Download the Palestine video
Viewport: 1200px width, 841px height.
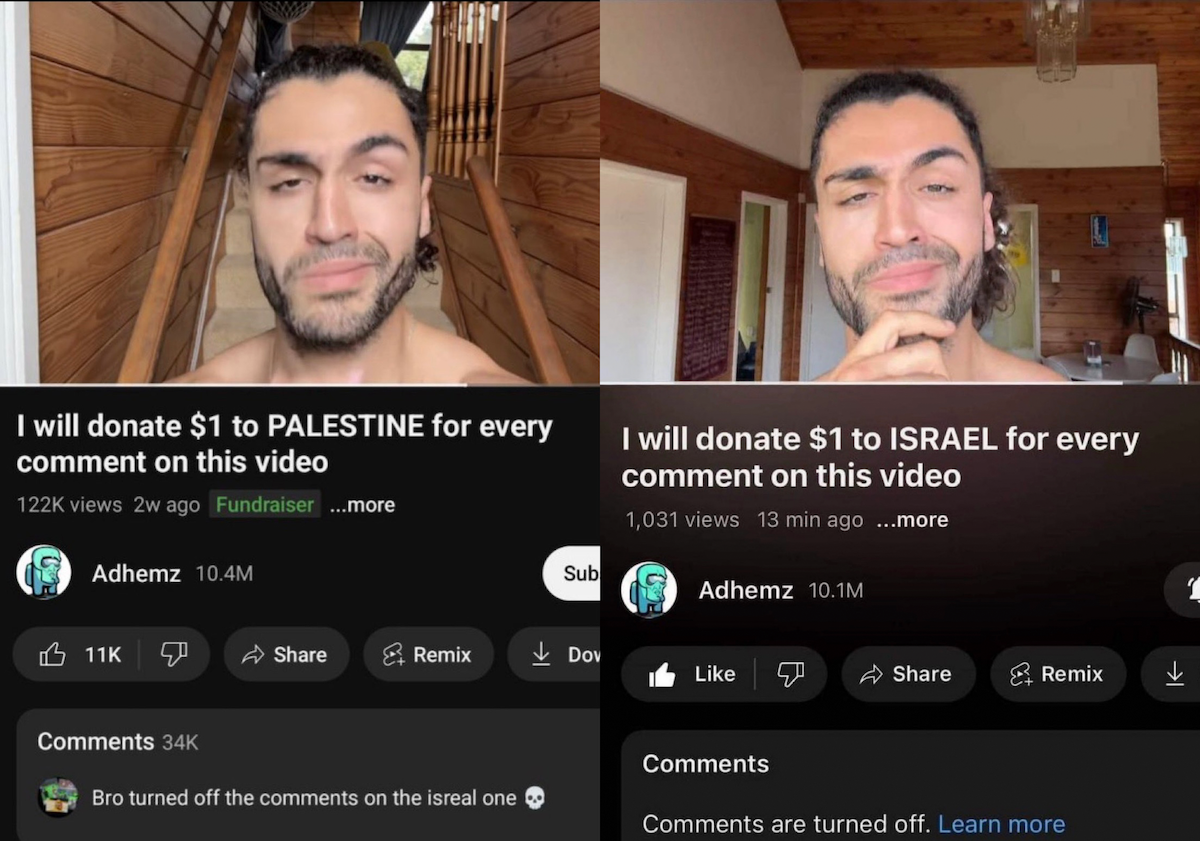coord(554,654)
